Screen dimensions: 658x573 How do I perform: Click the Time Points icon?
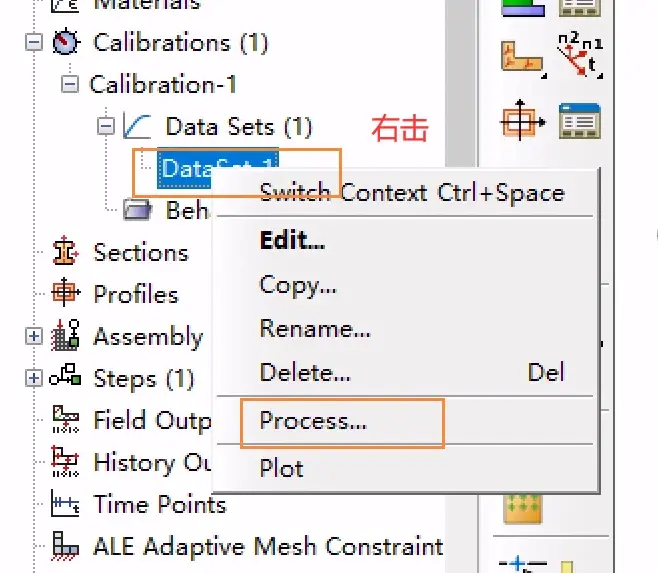tap(65, 503)
